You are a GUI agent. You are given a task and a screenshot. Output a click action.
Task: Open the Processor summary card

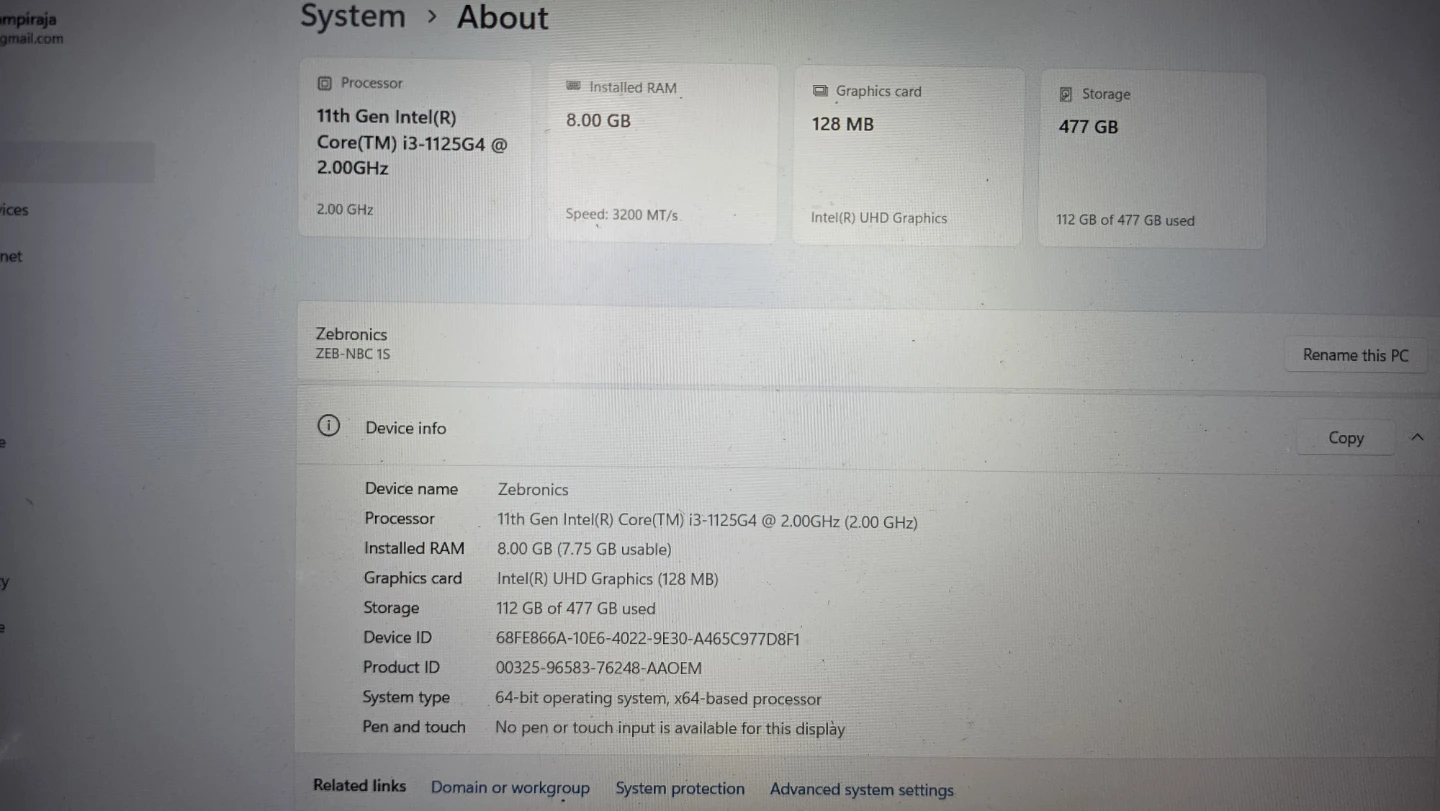(414, 149)
